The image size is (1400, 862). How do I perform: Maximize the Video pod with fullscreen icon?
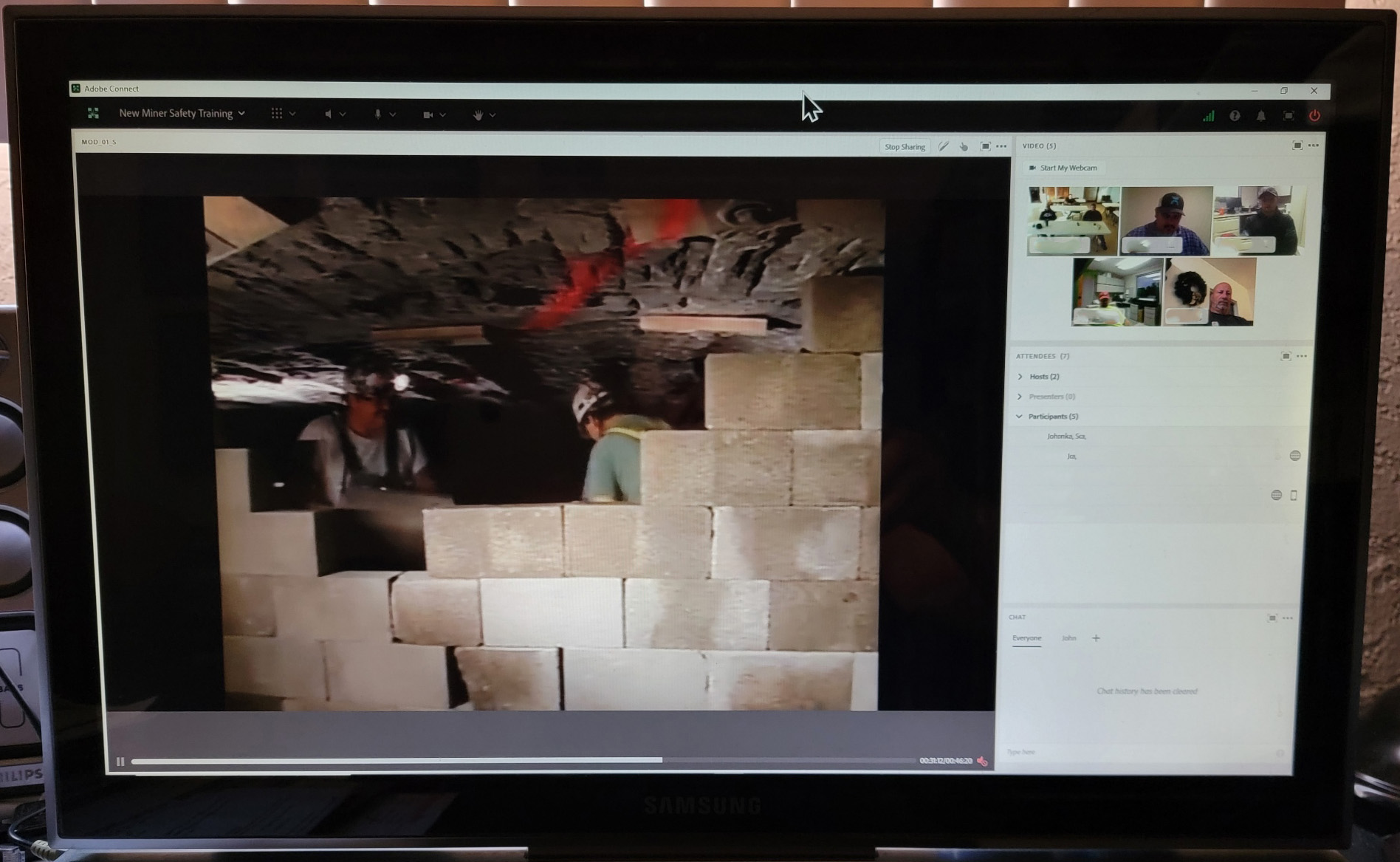tap(1297, 146)
